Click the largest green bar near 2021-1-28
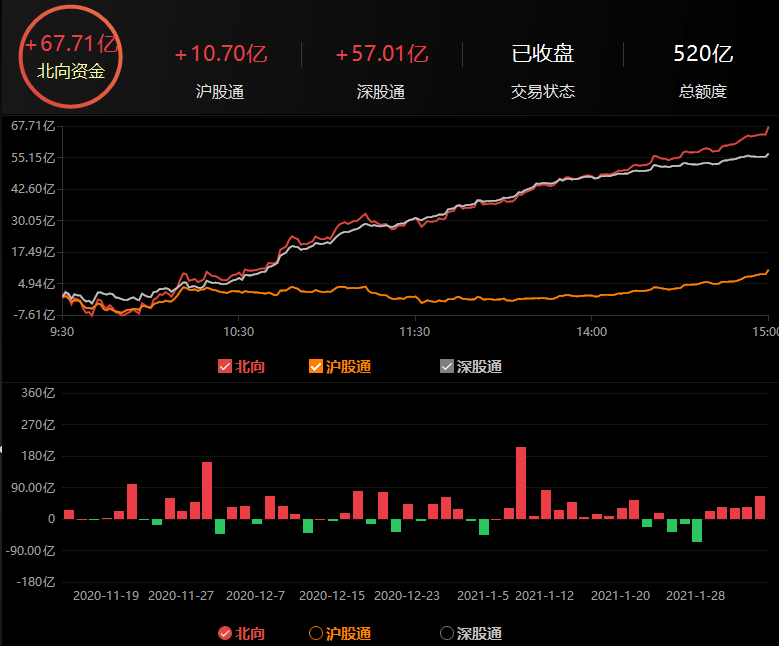The width and height of the screenshot is (779, 646). [697, 530]
